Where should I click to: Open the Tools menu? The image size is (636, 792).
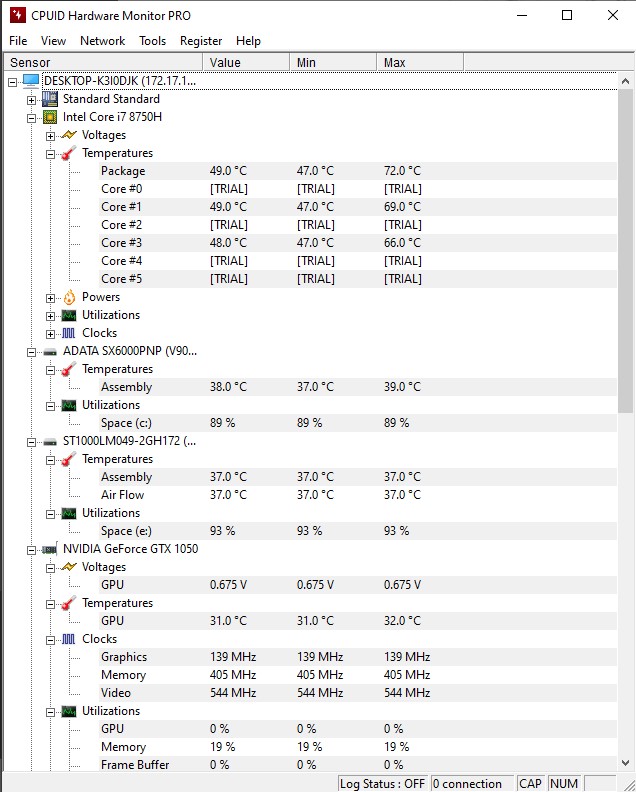152,41
